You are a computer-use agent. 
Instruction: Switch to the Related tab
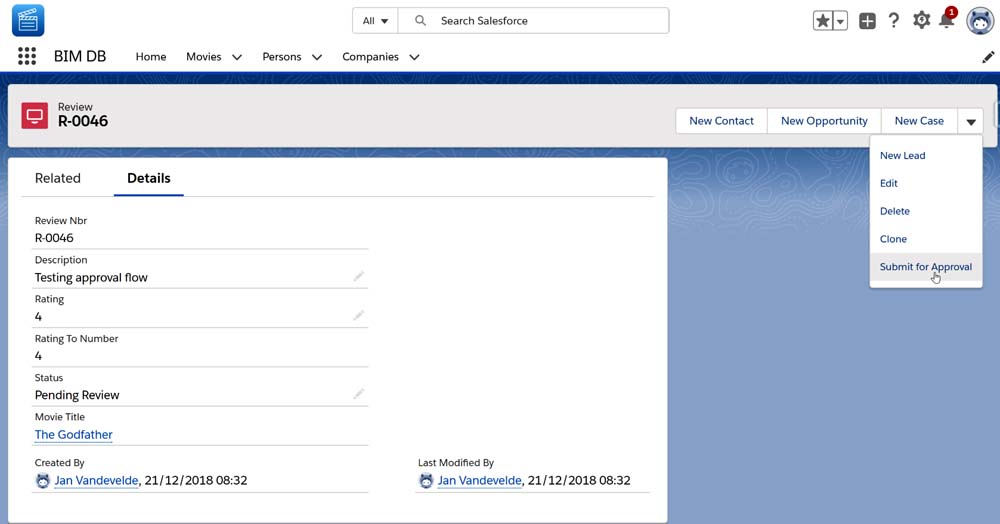(x=57, y=178)
